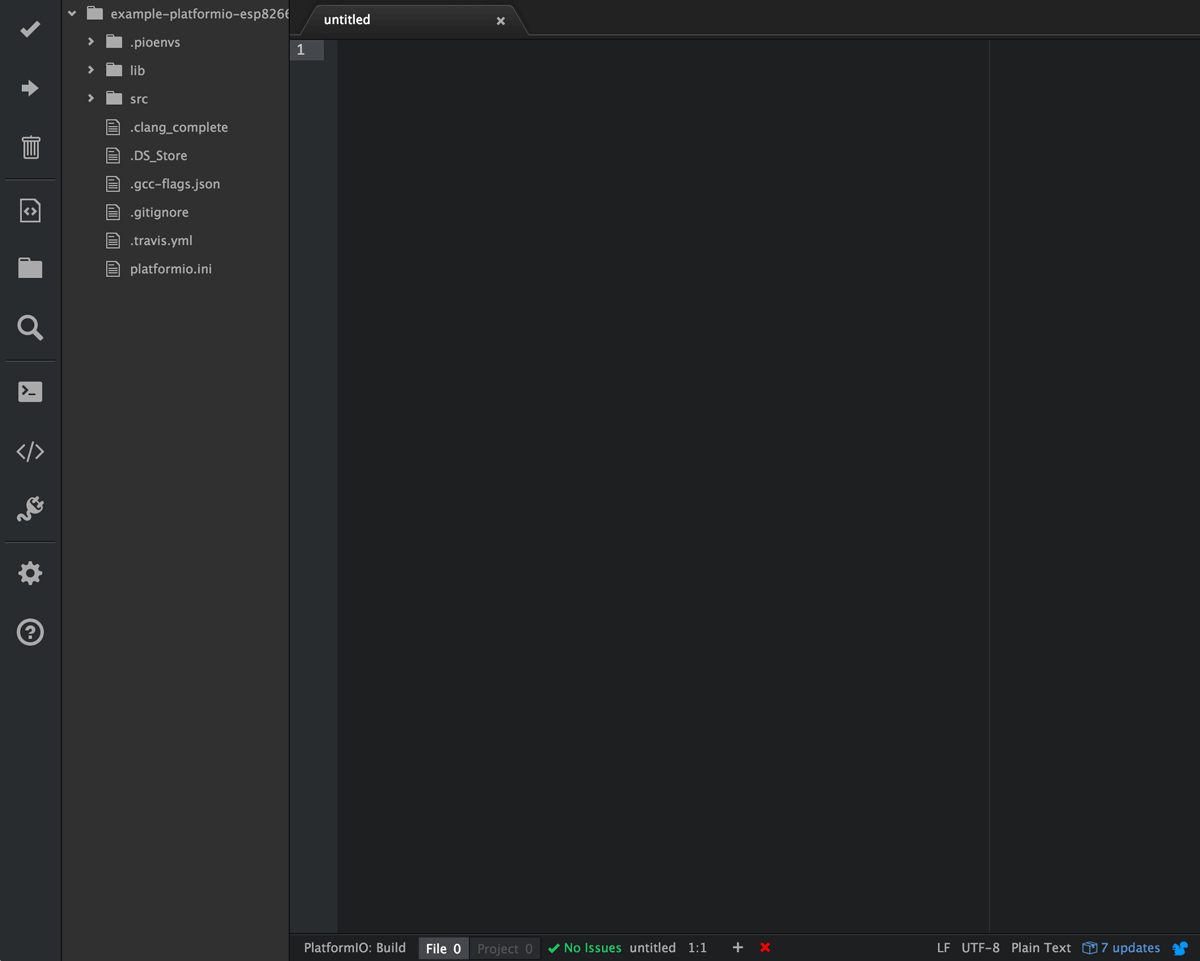Viewport: 1200px width, 961px height.
Task: Click the UTF-8 encoding selector
Action: [x=980, y=948]
